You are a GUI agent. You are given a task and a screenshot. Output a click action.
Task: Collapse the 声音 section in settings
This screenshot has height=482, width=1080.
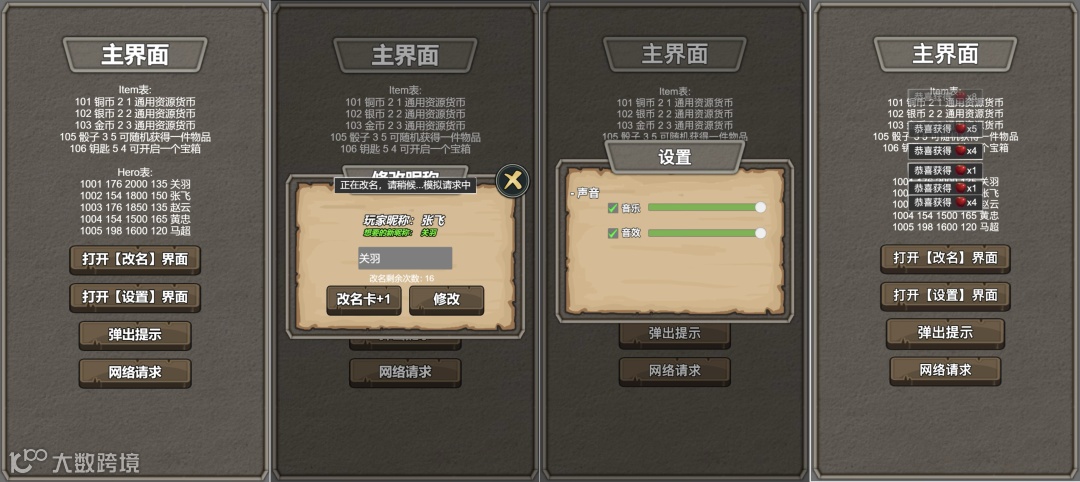(584, 193)
